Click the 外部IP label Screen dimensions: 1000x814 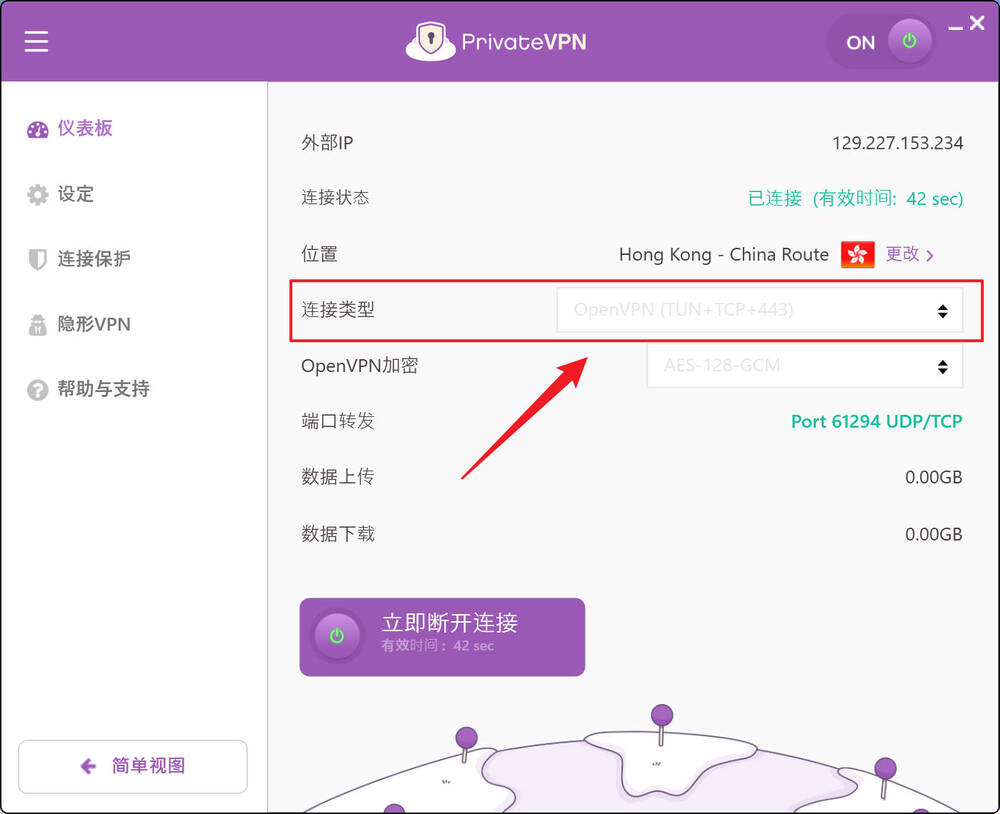327,143
